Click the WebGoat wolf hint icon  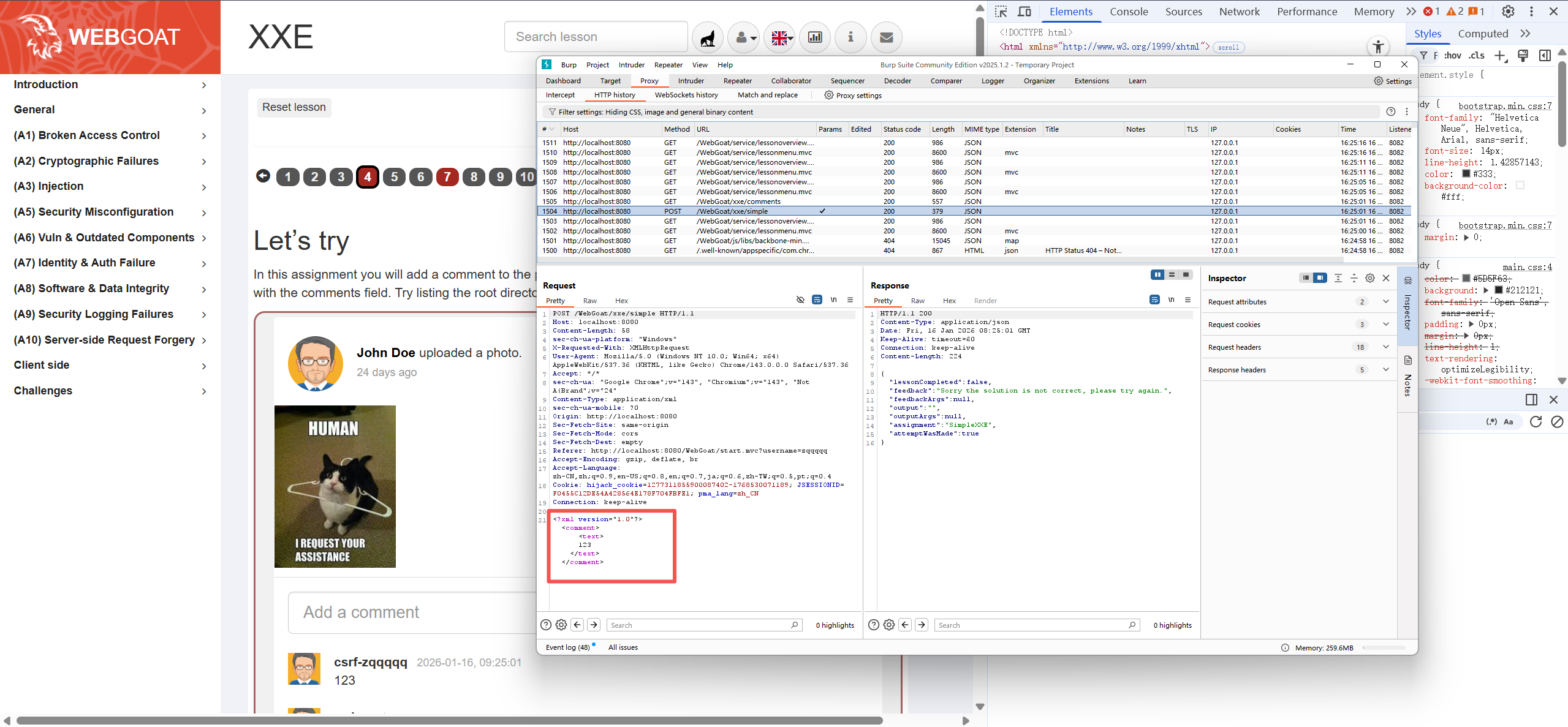(x=708, y=38)
